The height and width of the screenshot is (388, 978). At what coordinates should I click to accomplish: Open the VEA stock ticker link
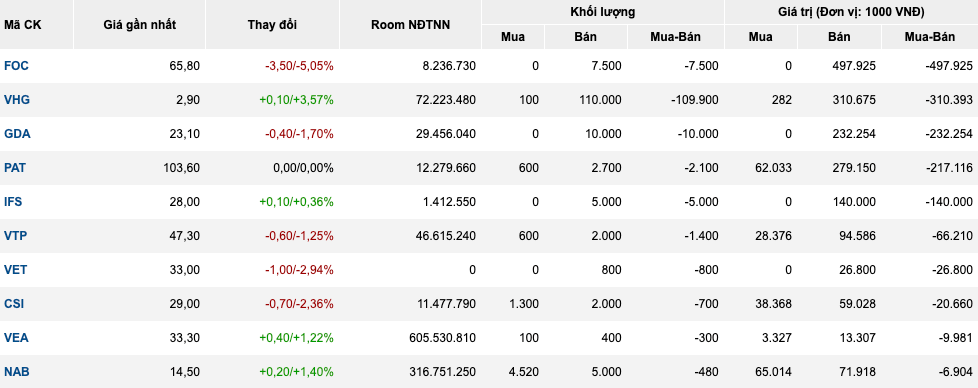tap(16, 338)
